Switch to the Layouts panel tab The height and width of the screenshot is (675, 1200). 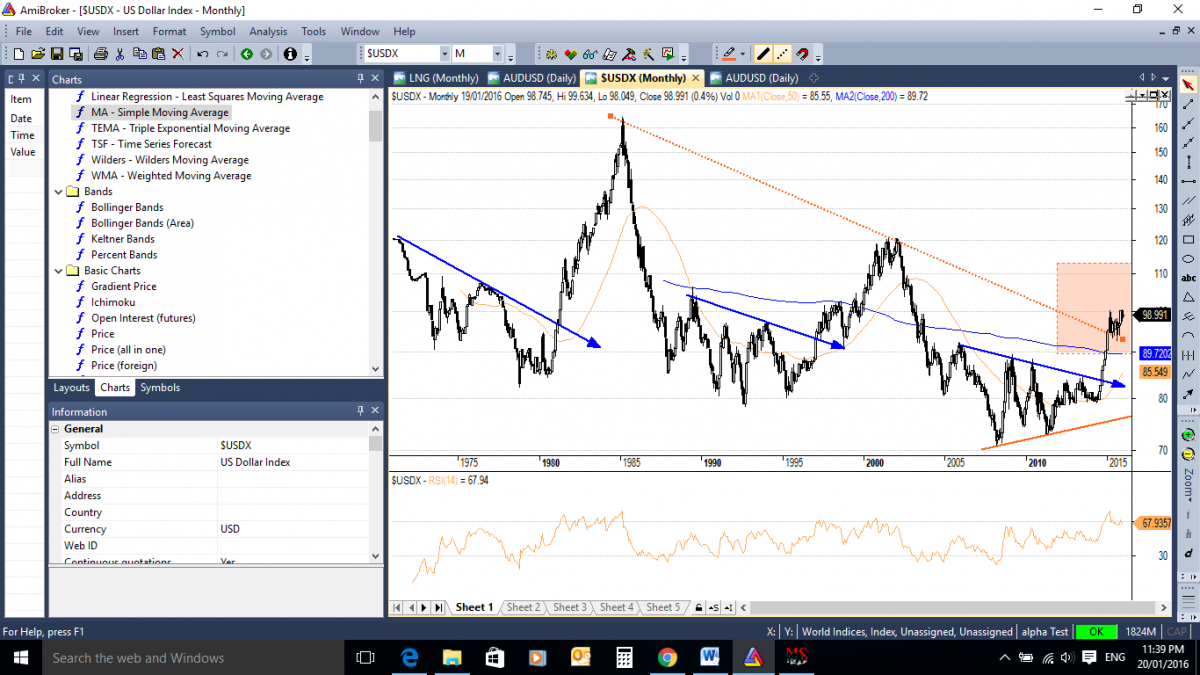pos(71,387)
